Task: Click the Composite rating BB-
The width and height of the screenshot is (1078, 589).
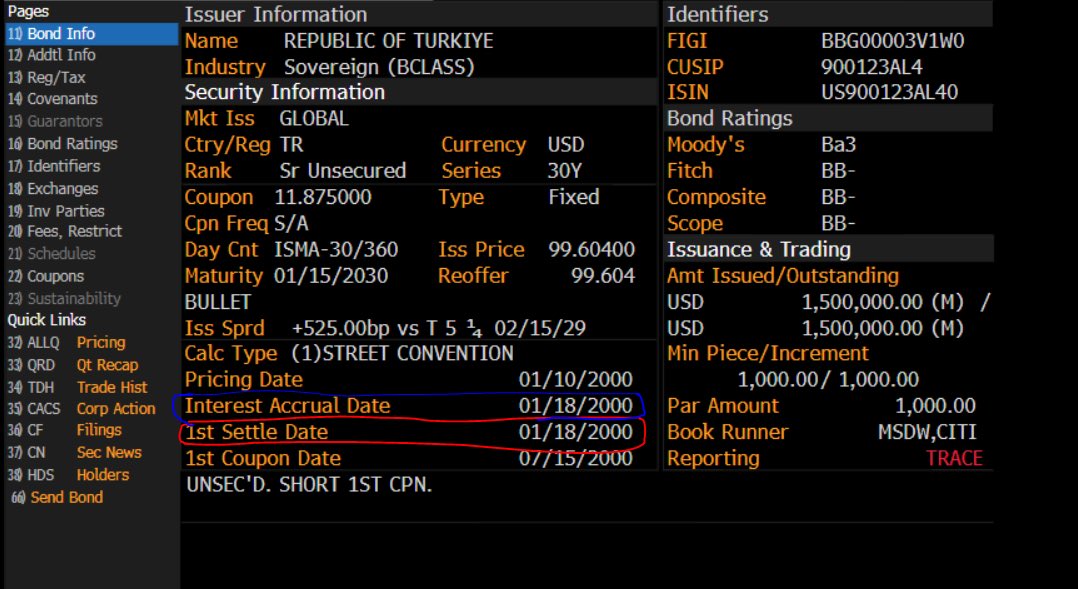Action: (838, 197)
